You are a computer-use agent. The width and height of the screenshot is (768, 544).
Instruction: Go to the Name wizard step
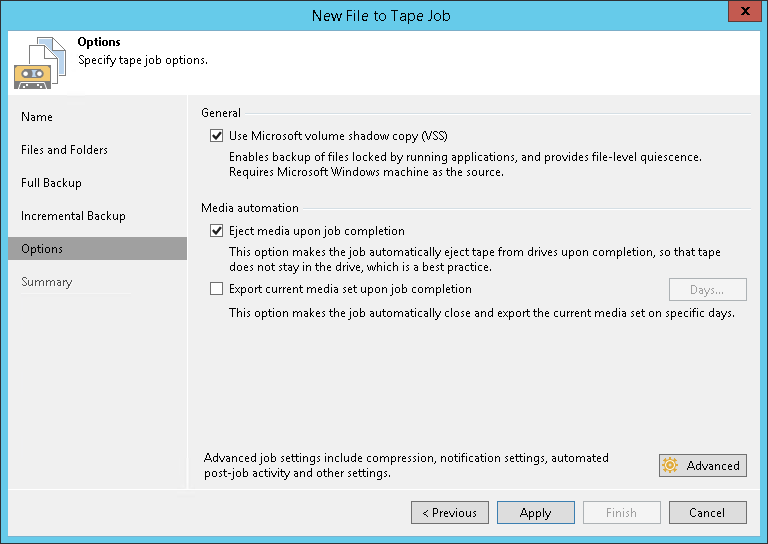coord(37,117)
